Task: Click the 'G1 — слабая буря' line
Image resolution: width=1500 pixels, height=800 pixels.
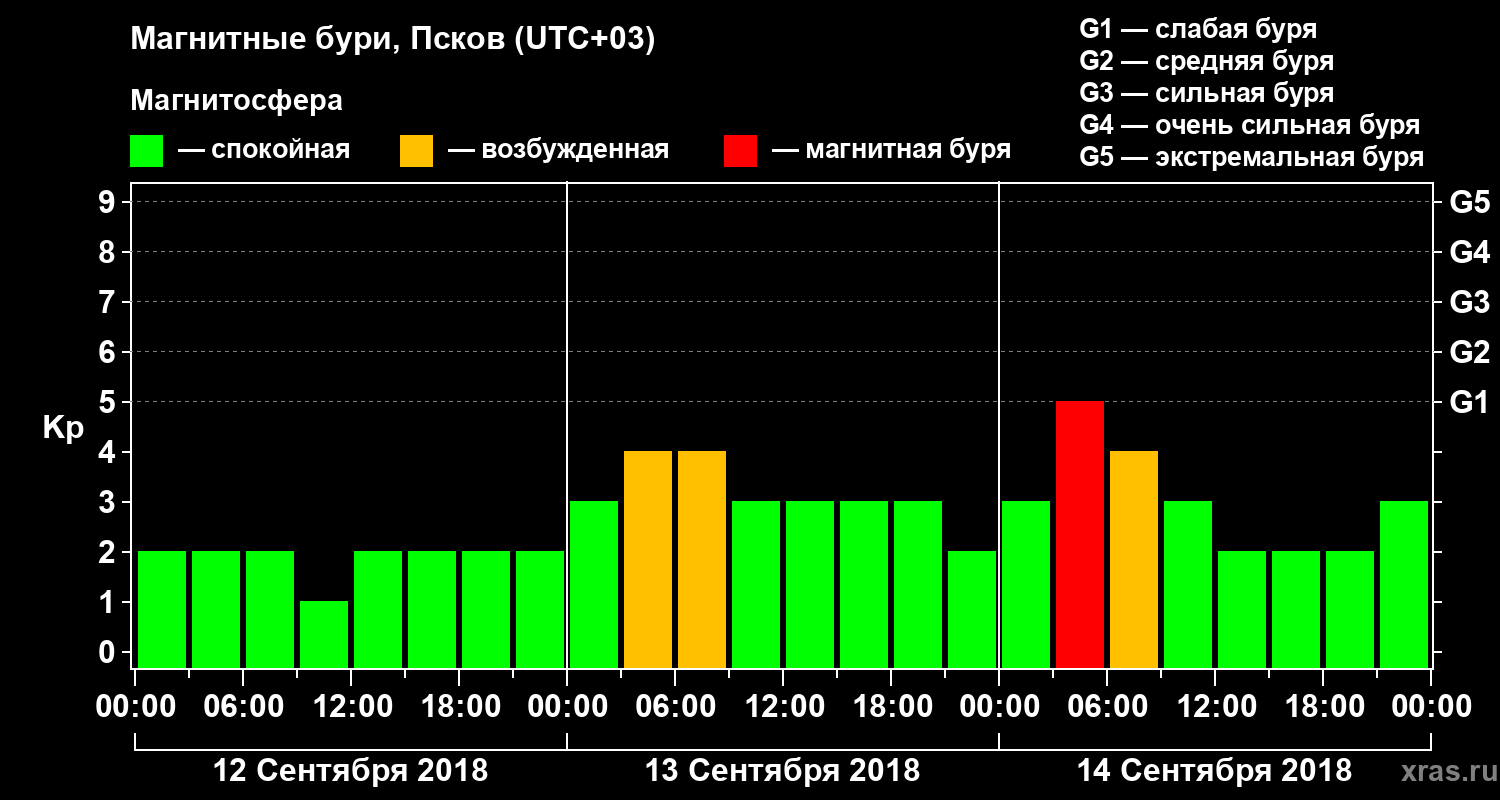Action: point(1198,29)
